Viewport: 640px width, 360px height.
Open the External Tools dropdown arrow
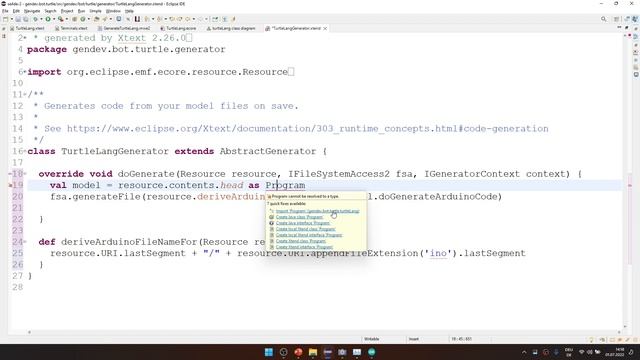pos(66,19)
